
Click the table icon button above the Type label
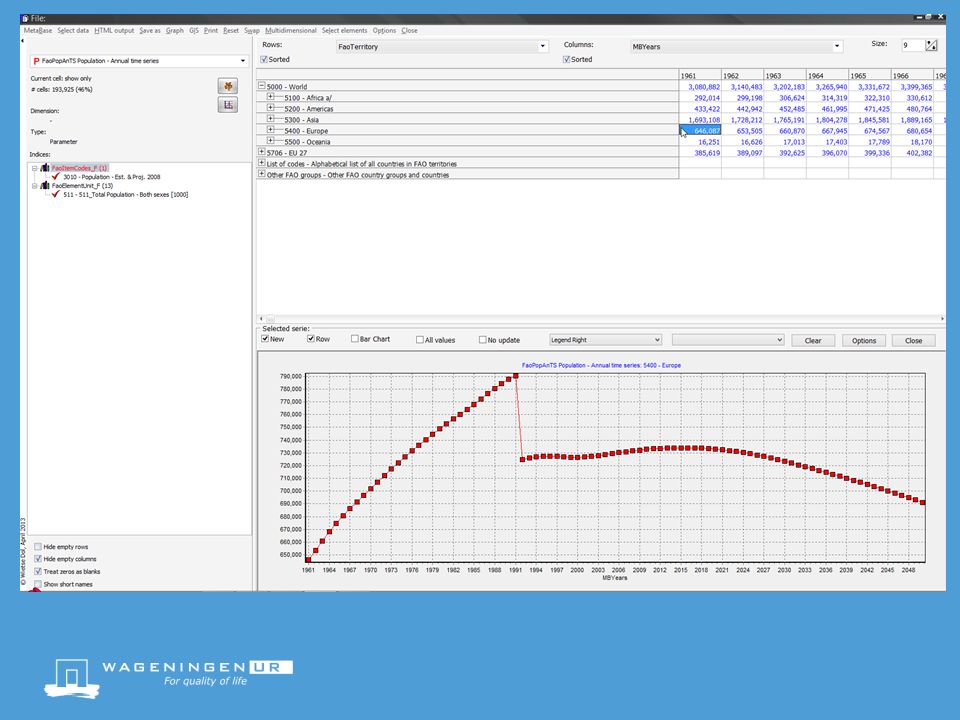point(228,105)
